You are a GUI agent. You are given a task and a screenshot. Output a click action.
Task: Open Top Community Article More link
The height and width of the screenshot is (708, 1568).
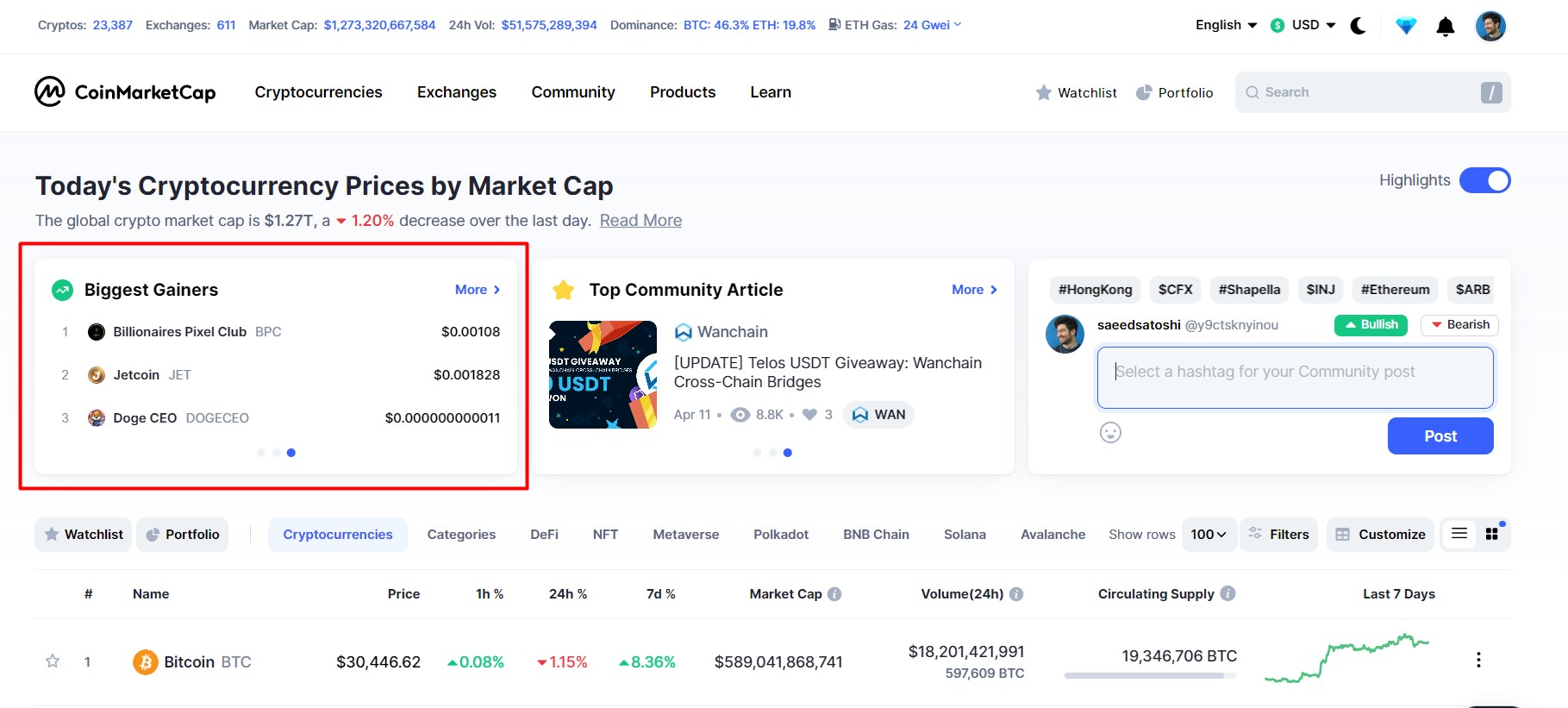coord(974,290)
